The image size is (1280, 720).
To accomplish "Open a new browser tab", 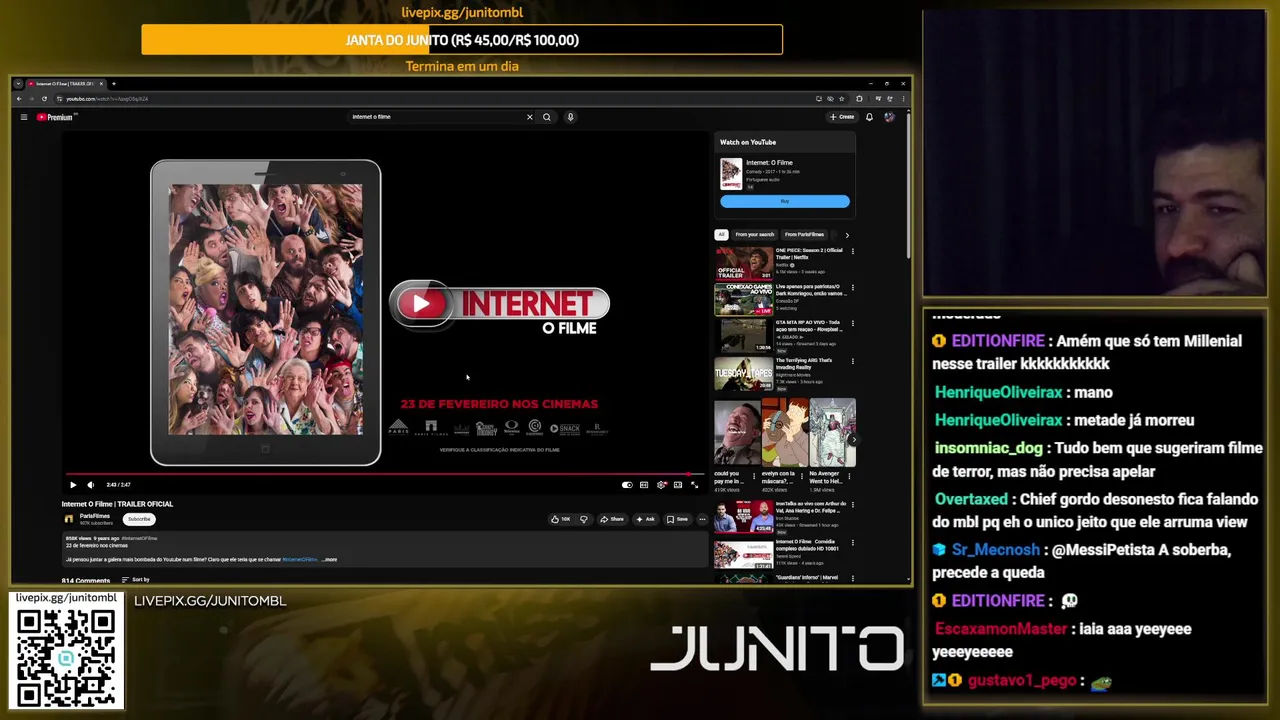I will (x=114, y=84).
